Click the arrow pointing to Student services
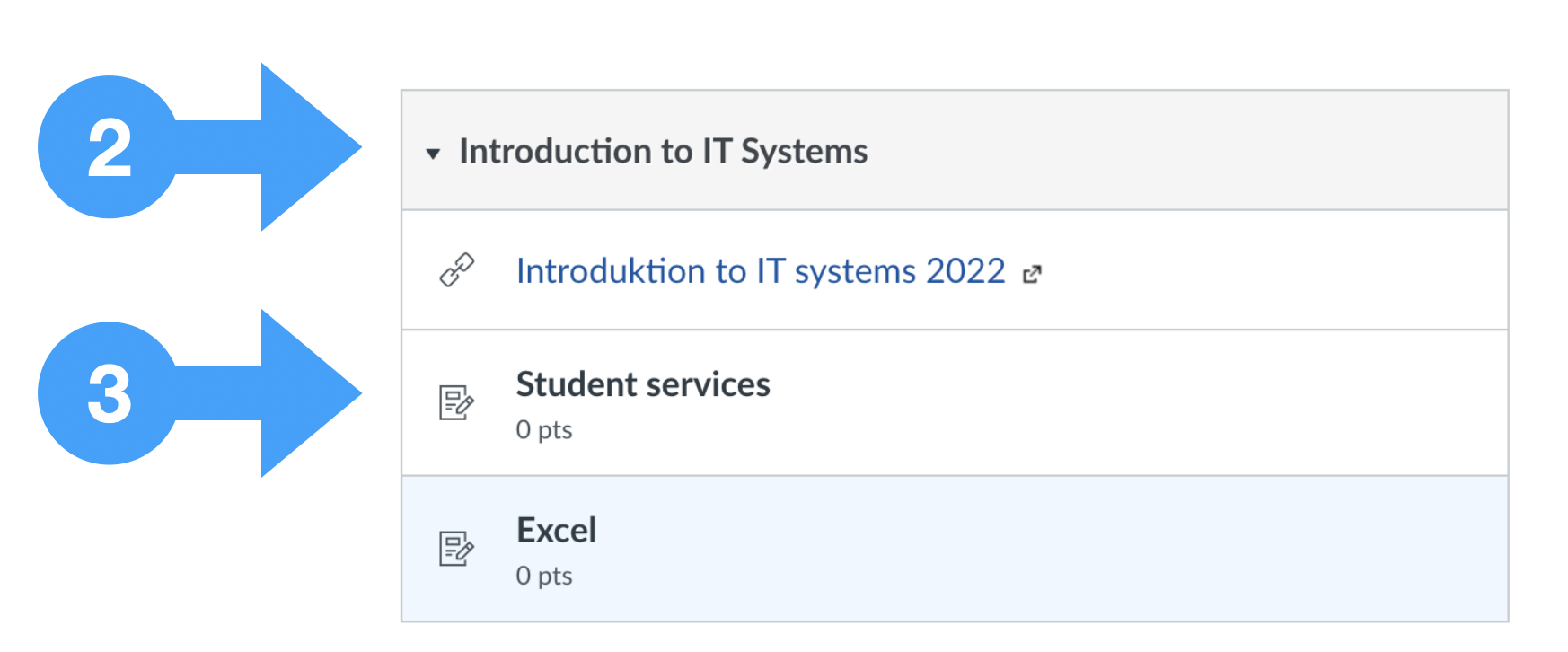The image size is (1568, 652). tap(269, 393)
